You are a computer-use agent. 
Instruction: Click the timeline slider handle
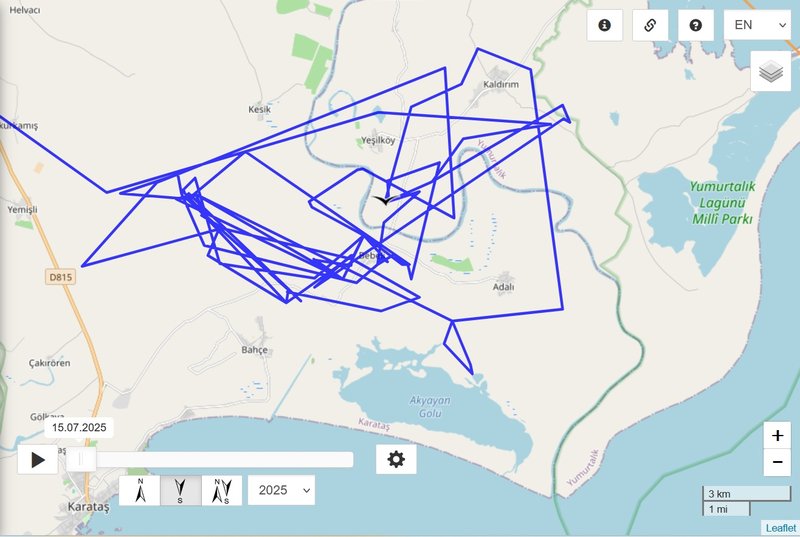tap(81, 459)
